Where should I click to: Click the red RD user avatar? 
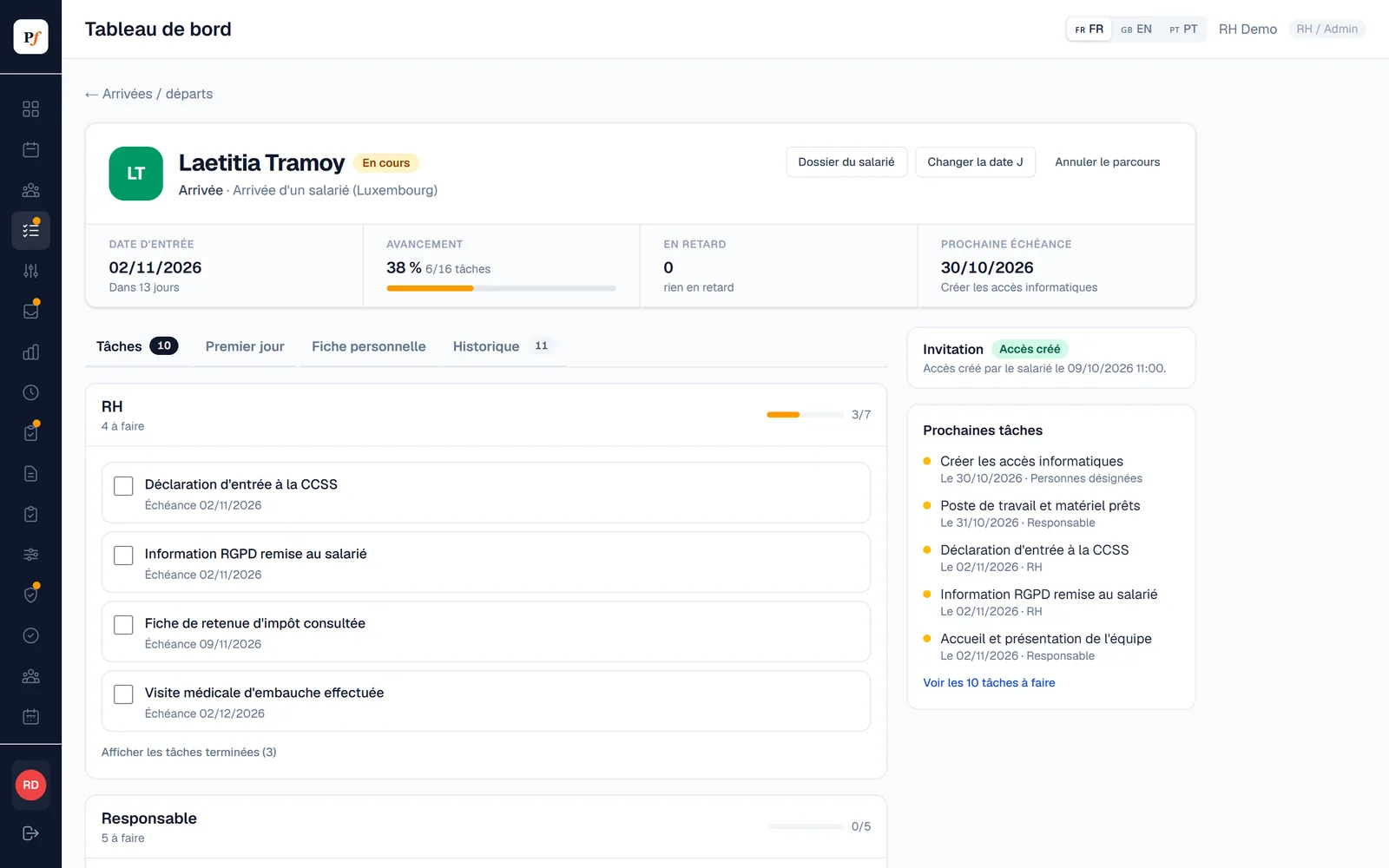pos(30,785)
